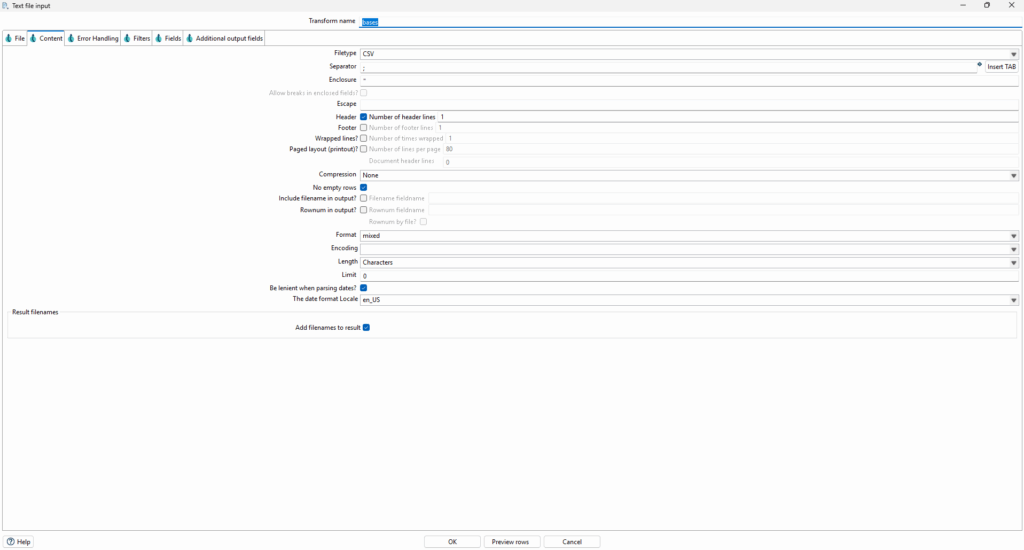Open the Additional output fields tab
1024x550 pixels.
(x=225, y=39)
